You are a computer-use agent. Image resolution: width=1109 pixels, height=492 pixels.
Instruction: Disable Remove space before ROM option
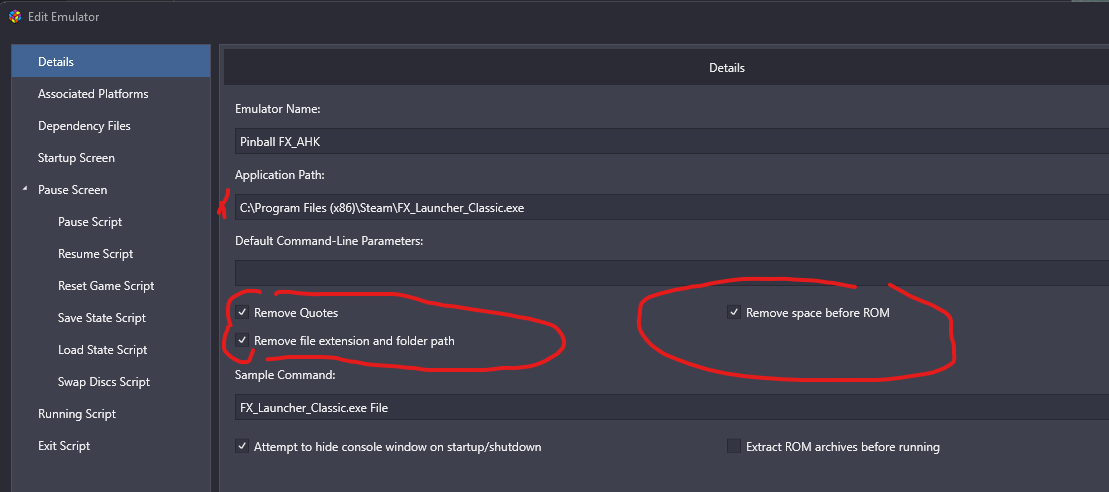tap(734, 312)
